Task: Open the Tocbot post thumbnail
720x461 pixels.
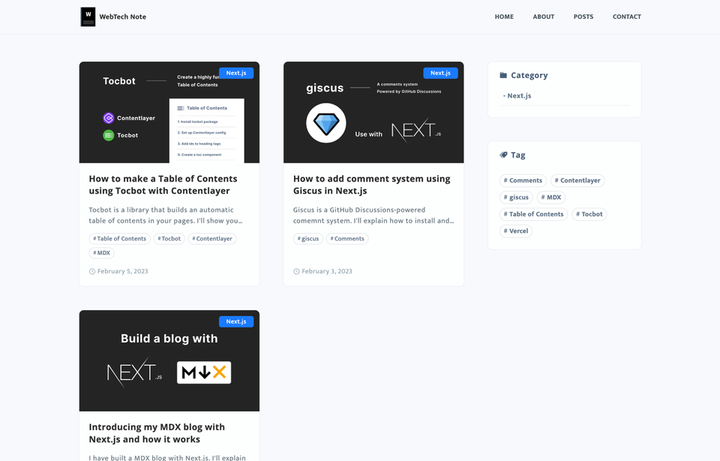Action: (x=169, y=112)
